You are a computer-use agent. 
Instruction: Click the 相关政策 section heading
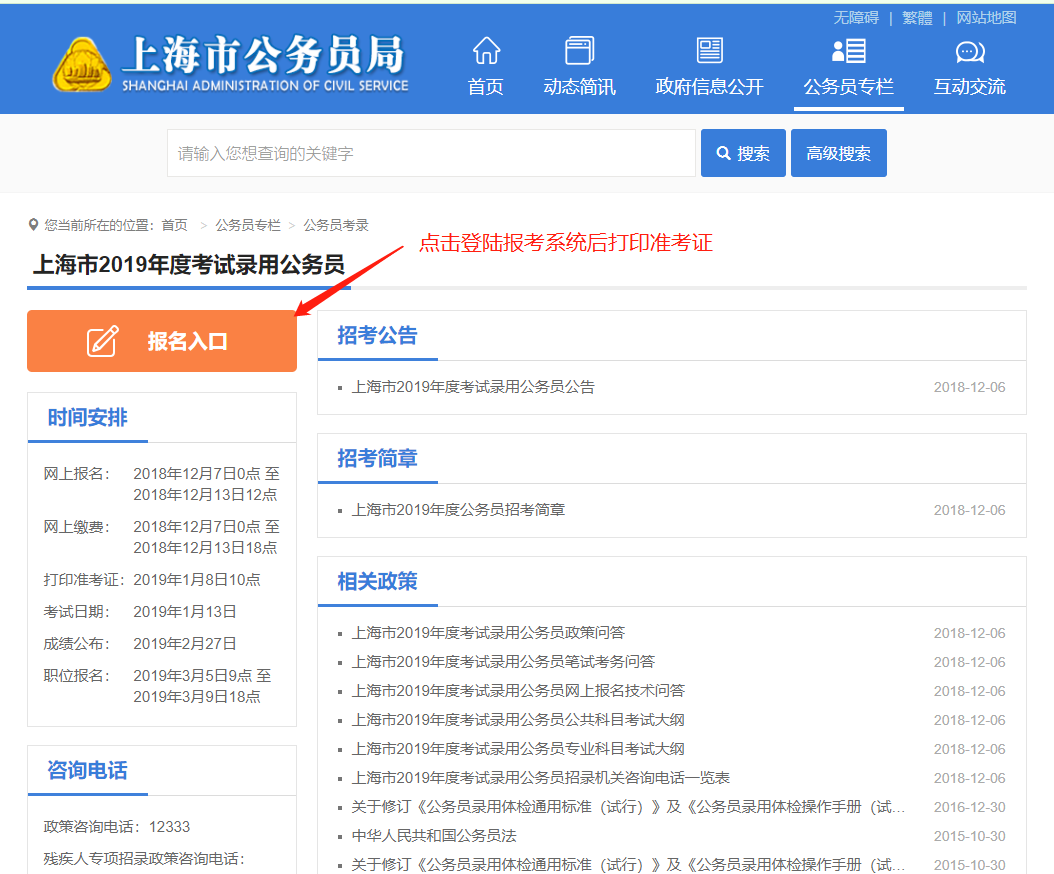coord(377,581)
